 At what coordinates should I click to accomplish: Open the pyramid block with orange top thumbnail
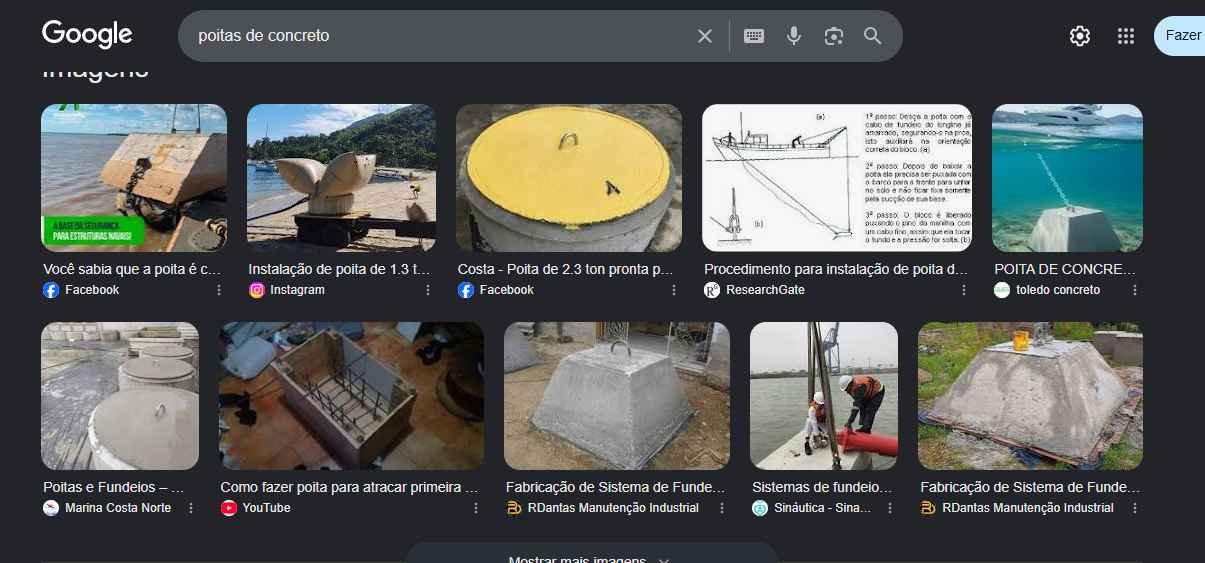coord(1030,396)
